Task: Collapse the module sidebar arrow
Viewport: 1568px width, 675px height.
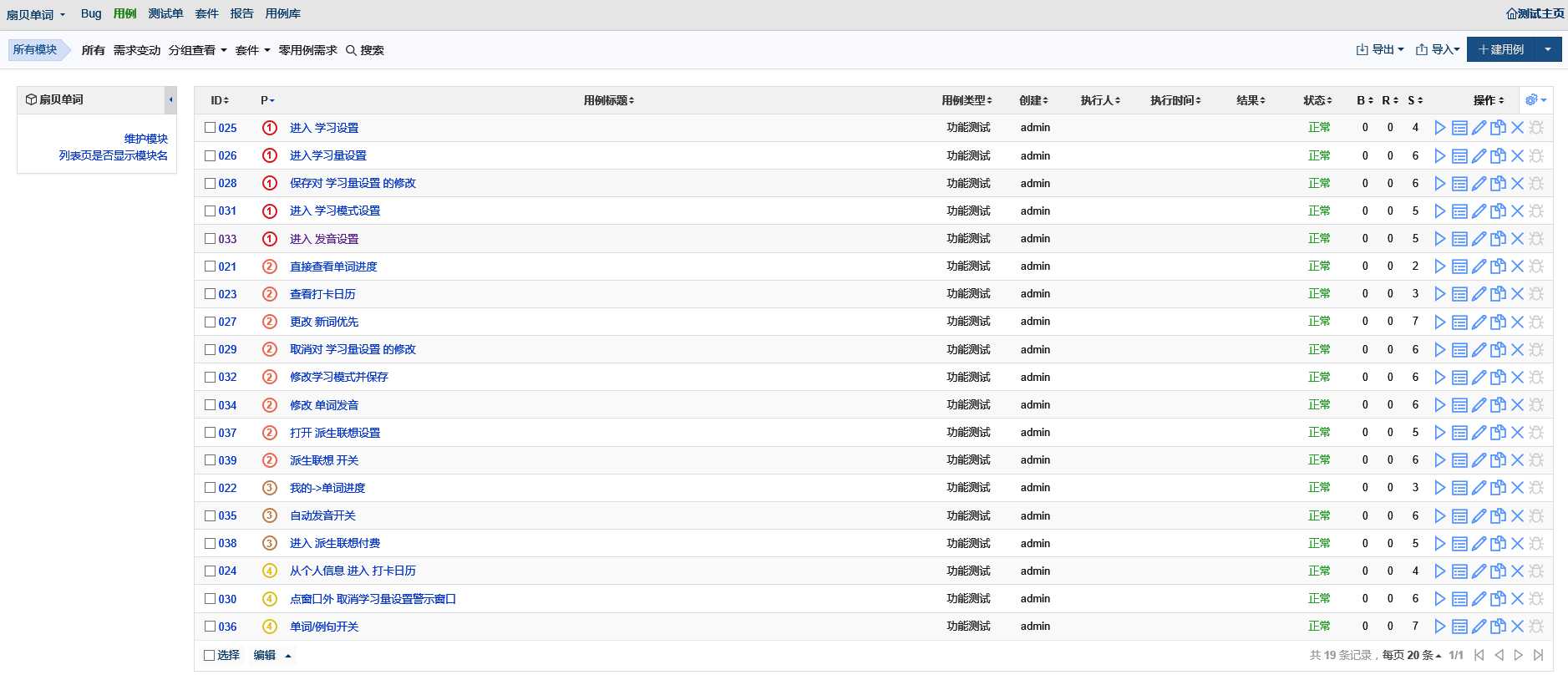Action: [170, 99]
